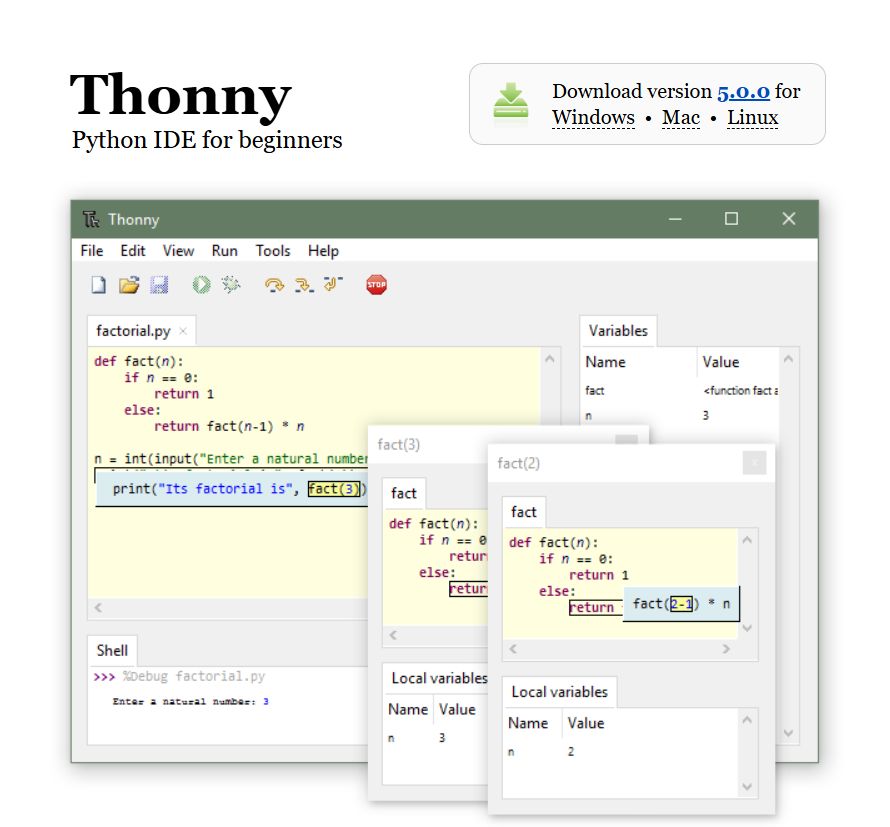Click the Variables panel scroll down arrow
This screenshot has width=890, height=827.
788,733
